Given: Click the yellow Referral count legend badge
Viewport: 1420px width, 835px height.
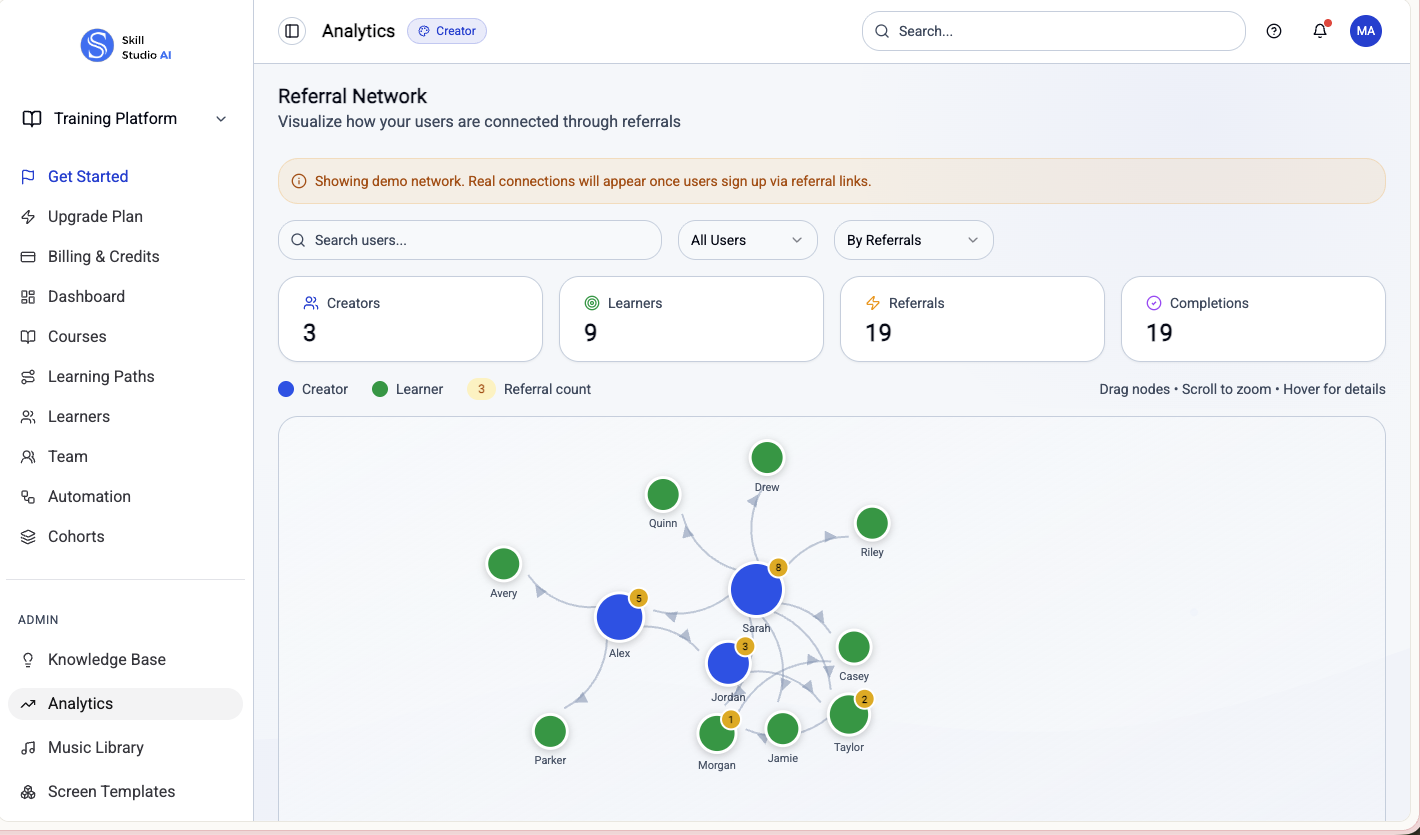Looking at the screenshot, I should tap(481, 389).
